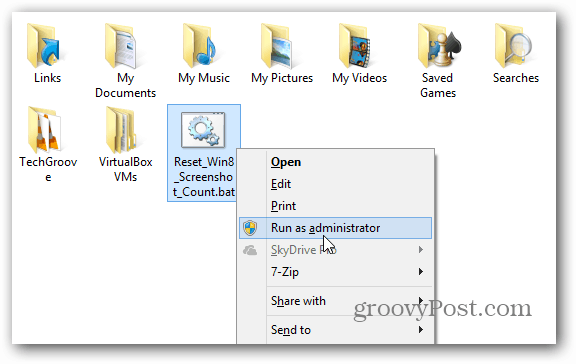Click the SkyDrive cloud icon

click(250, 250)
